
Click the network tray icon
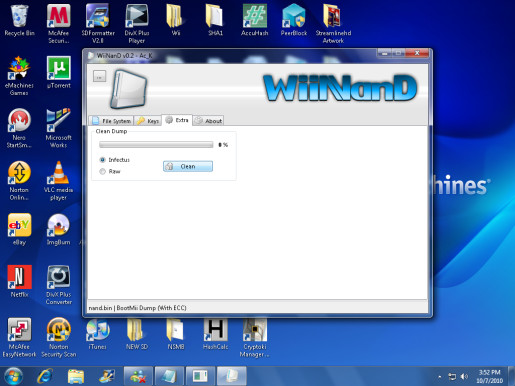(452, 377)
